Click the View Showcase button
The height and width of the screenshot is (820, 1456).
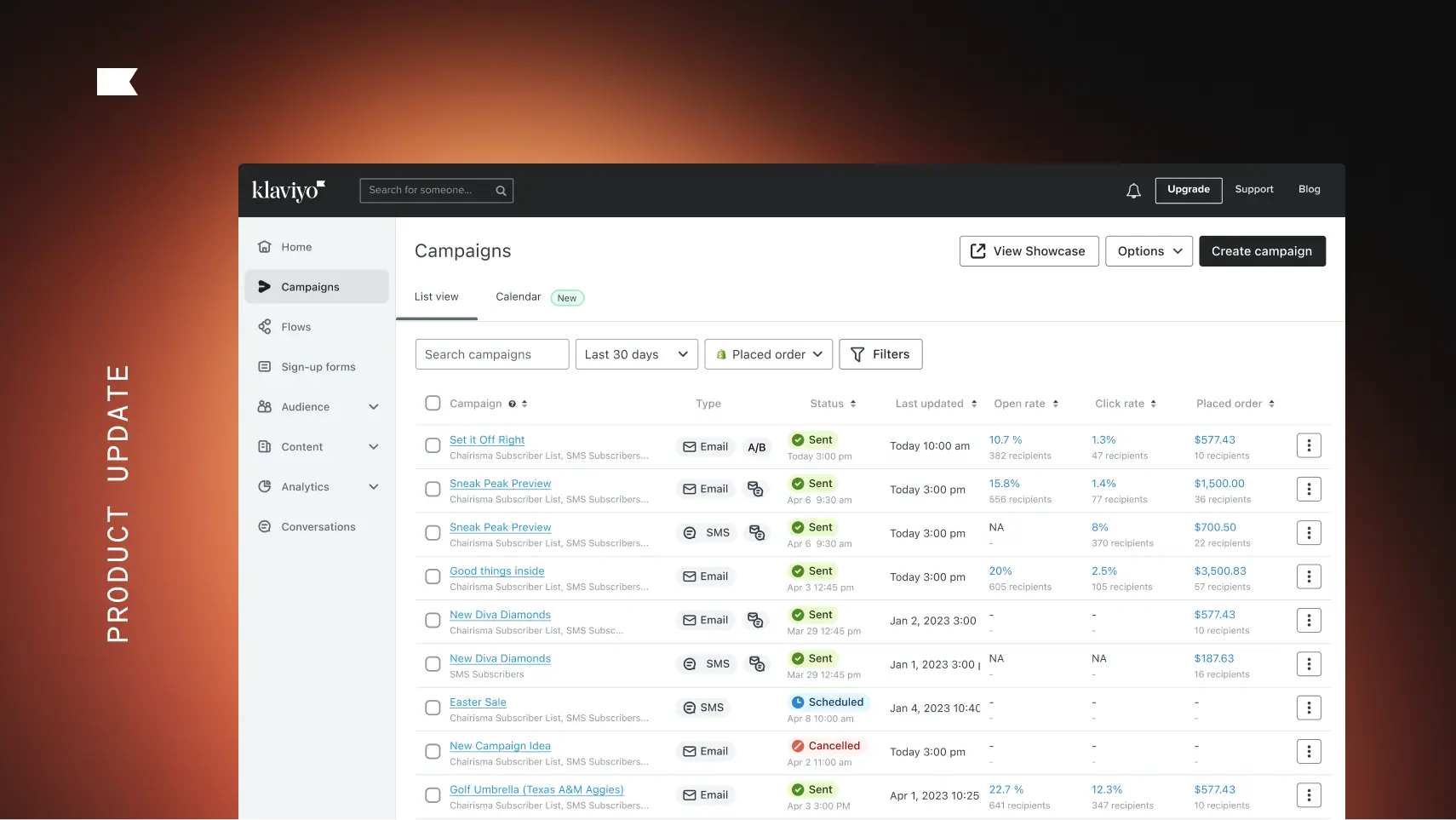pyautogui.click(x=1029, y=251)
